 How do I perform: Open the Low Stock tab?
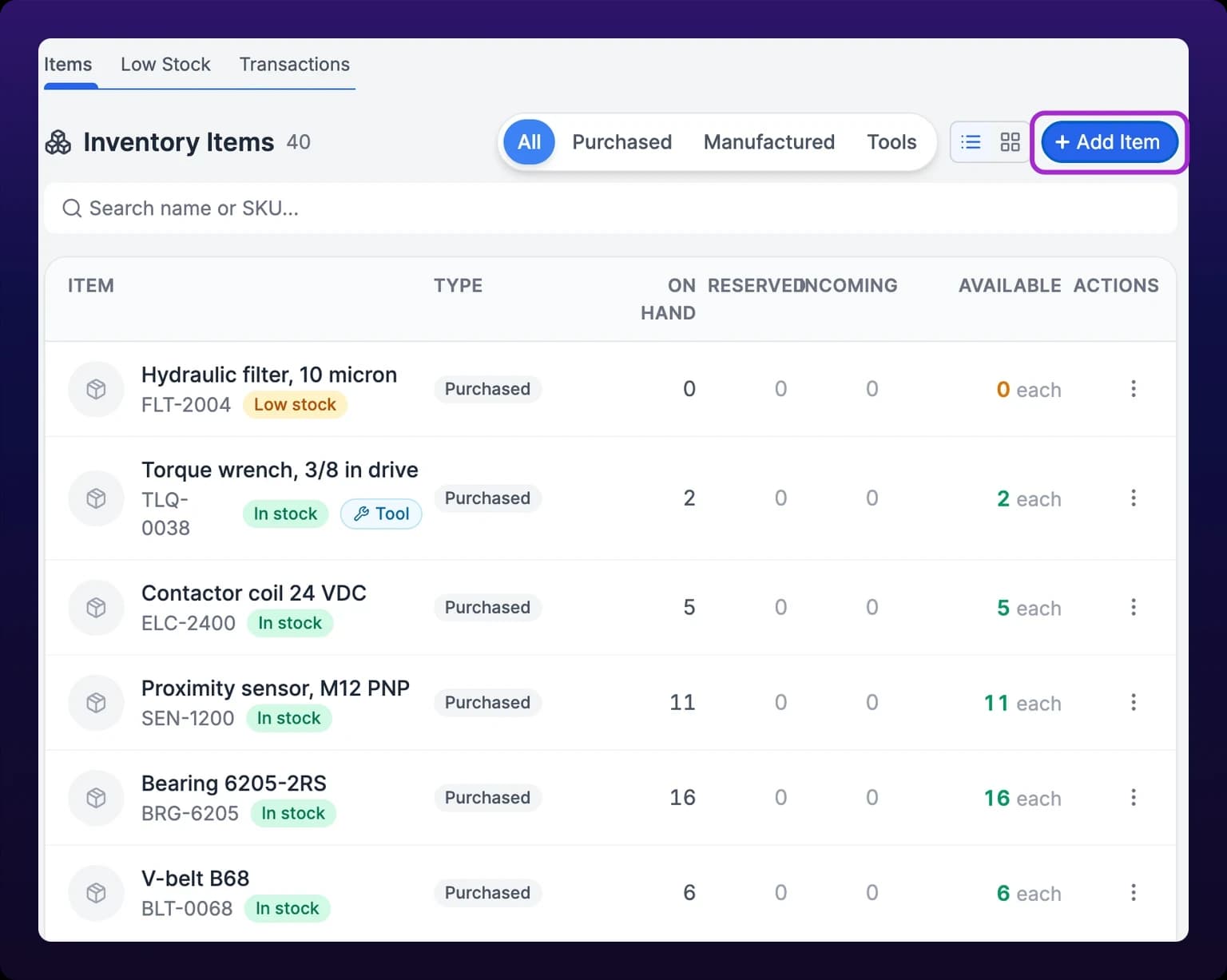click(165, 65)
